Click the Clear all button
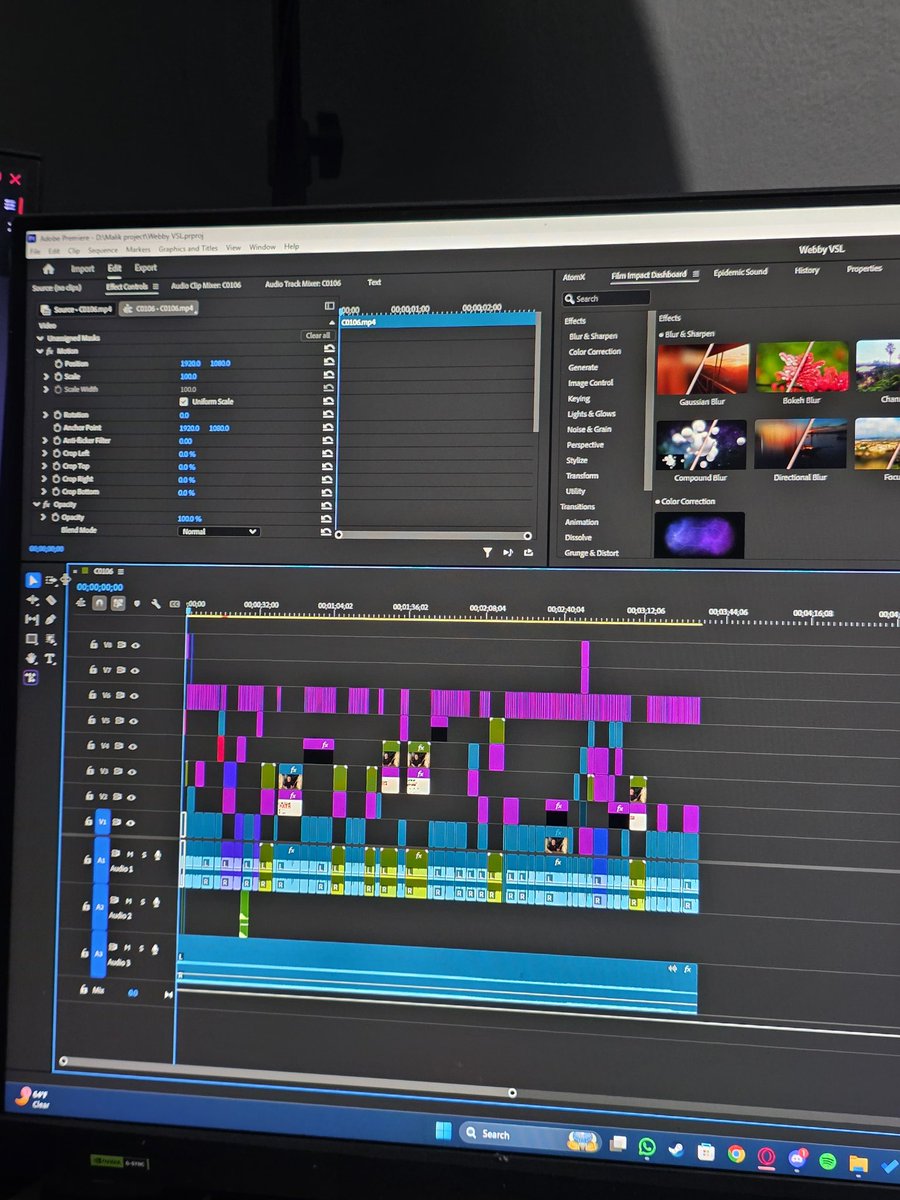The image size is (900, 1200). point(317,336)
